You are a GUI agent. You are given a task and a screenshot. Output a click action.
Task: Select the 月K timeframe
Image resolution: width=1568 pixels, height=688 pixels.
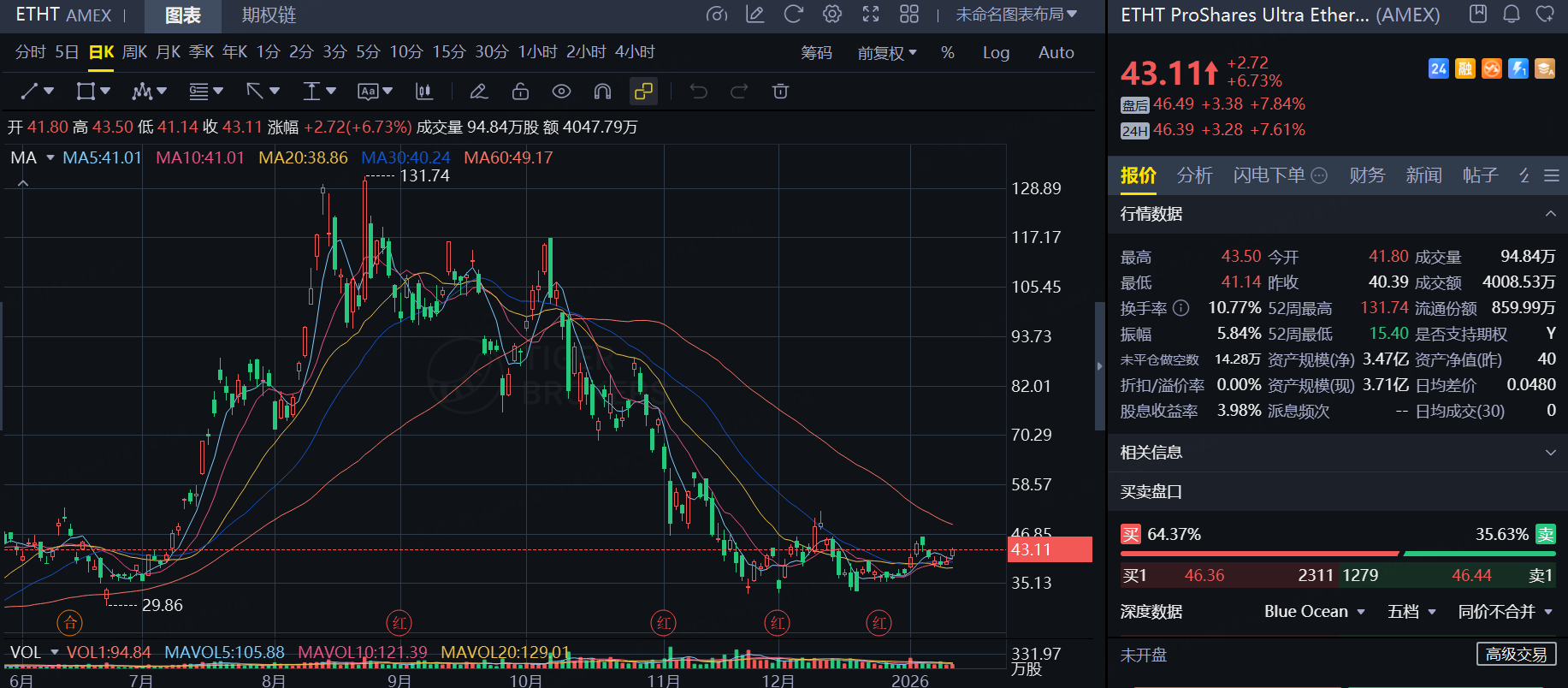click(x=169, y=52)
